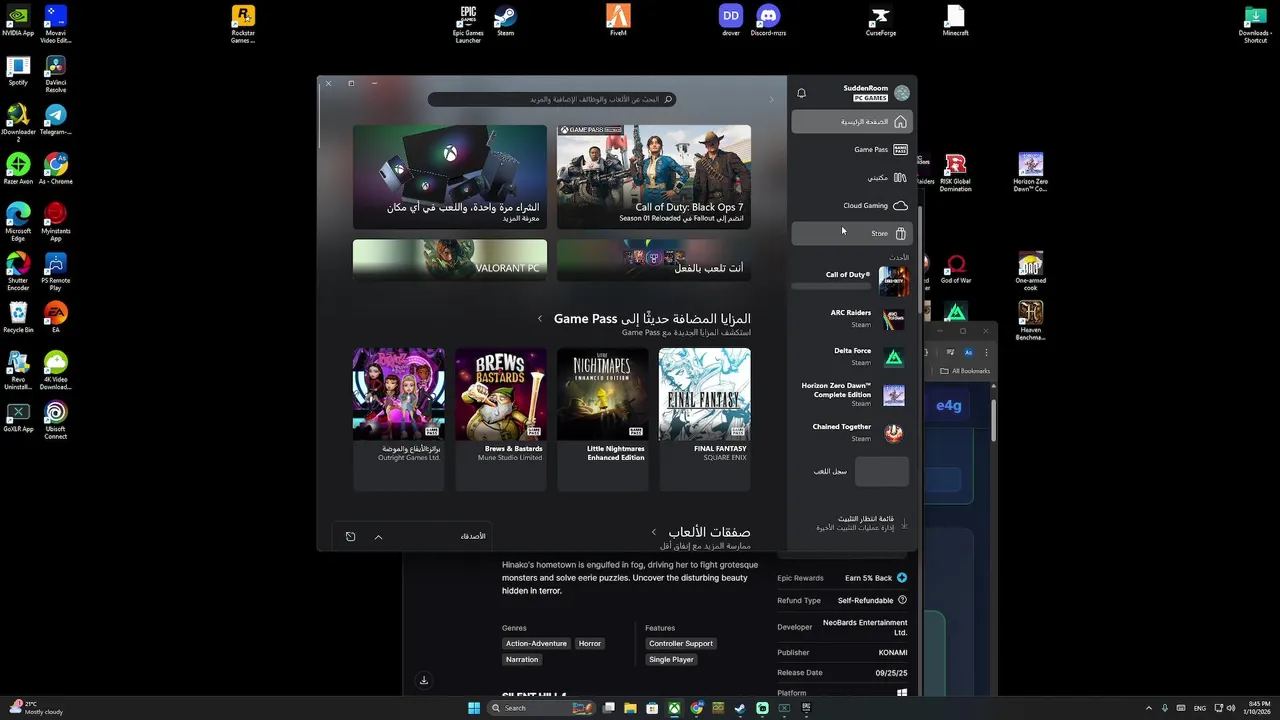Viewport: 1280px width, 720px height.
Task: Click the Xbox app search field
Action: (x=552, y=99)
